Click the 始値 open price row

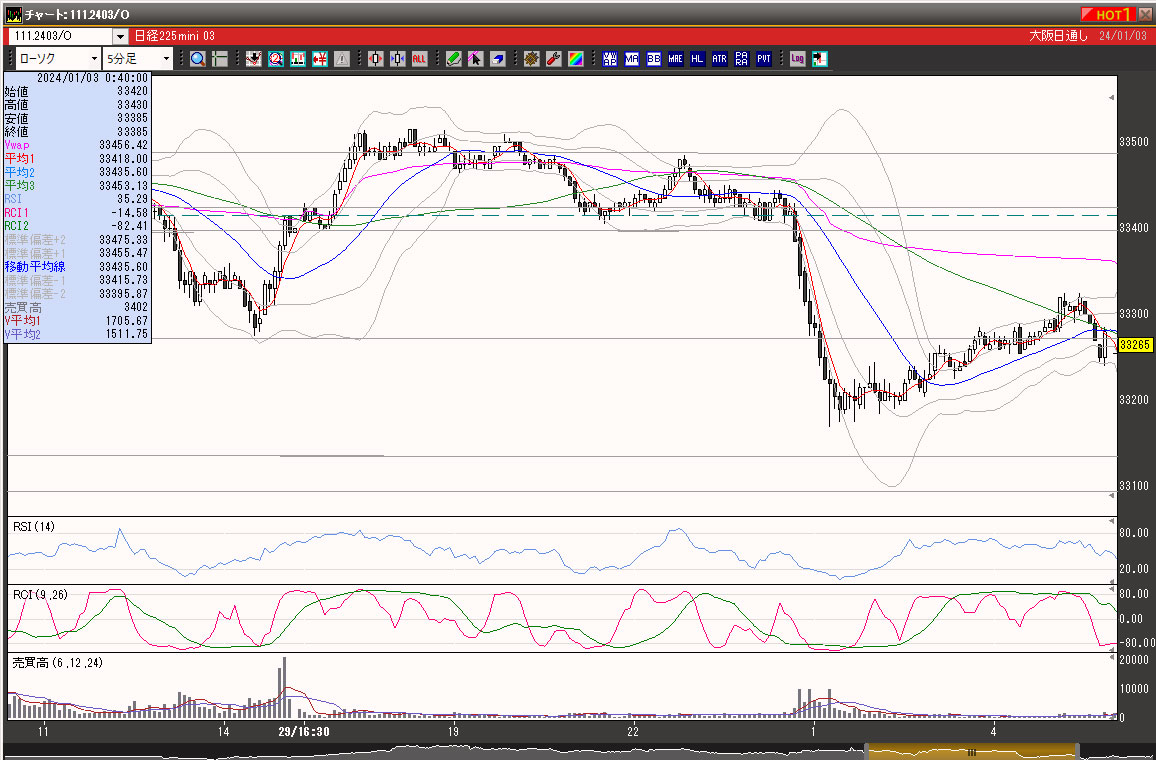[x=77, y=91]
